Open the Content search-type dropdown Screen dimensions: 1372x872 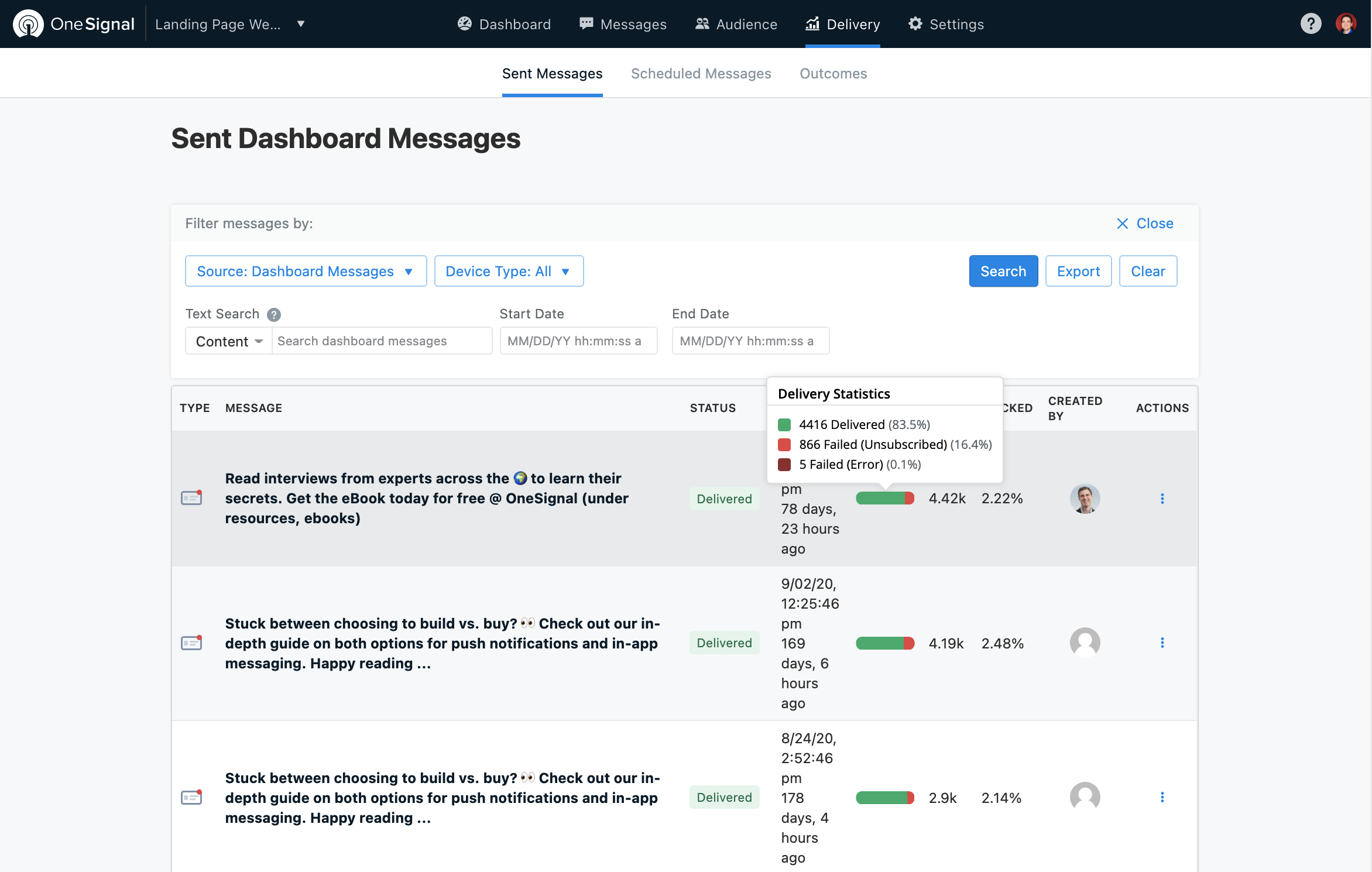[228, 341]
